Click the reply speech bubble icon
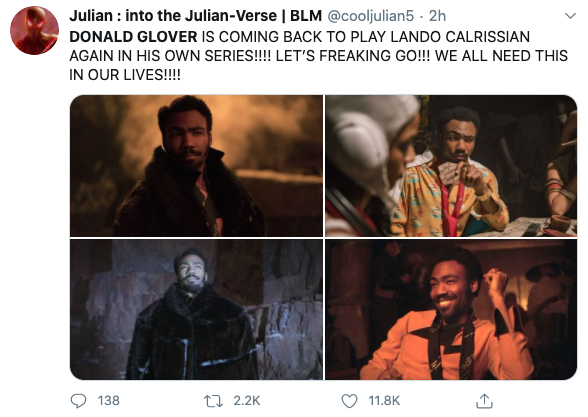The image size is (588, 417). point(78,401)
